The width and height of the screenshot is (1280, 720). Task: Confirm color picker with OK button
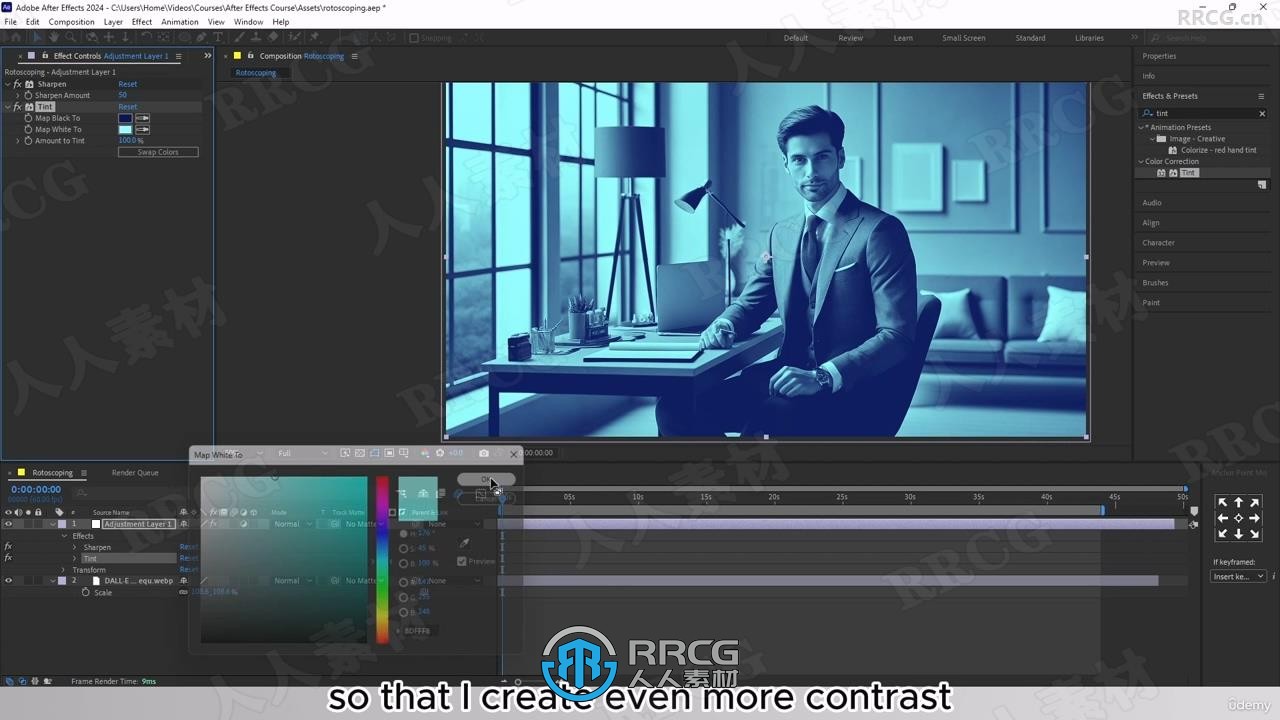coord(486,479)
